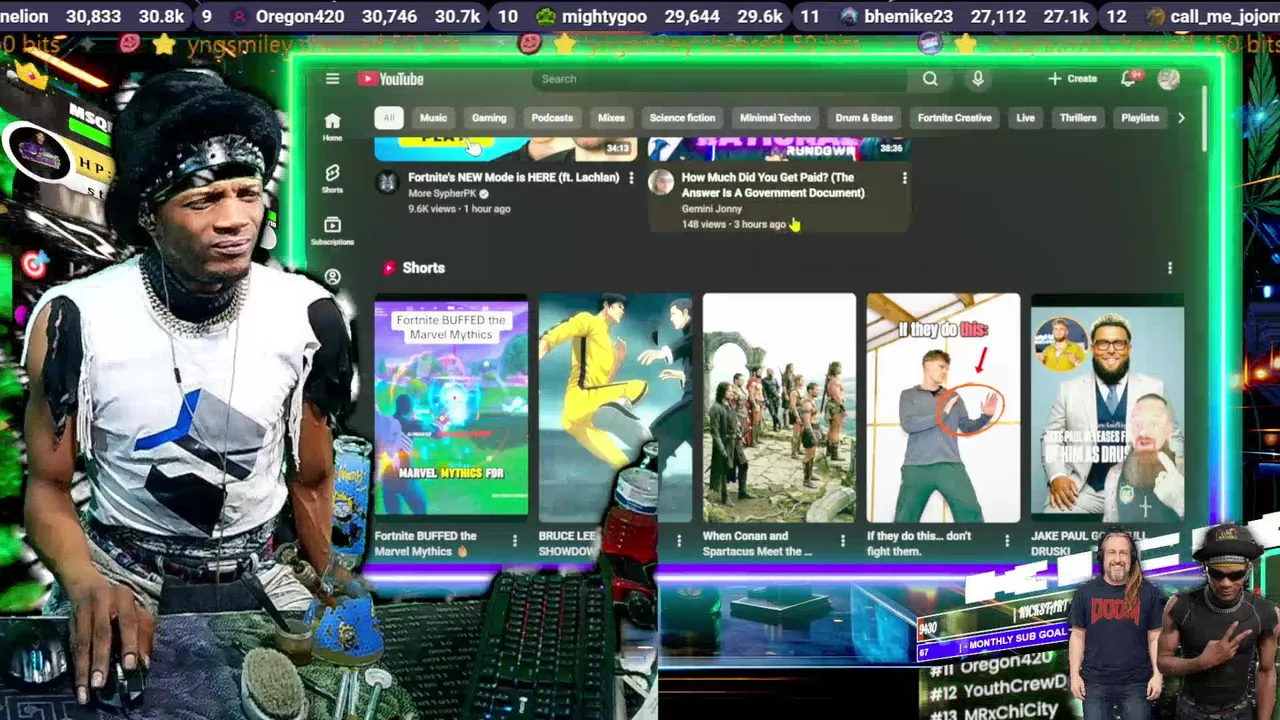
Task: Select the Thrillers filter chip
Action: (1078, 118)
